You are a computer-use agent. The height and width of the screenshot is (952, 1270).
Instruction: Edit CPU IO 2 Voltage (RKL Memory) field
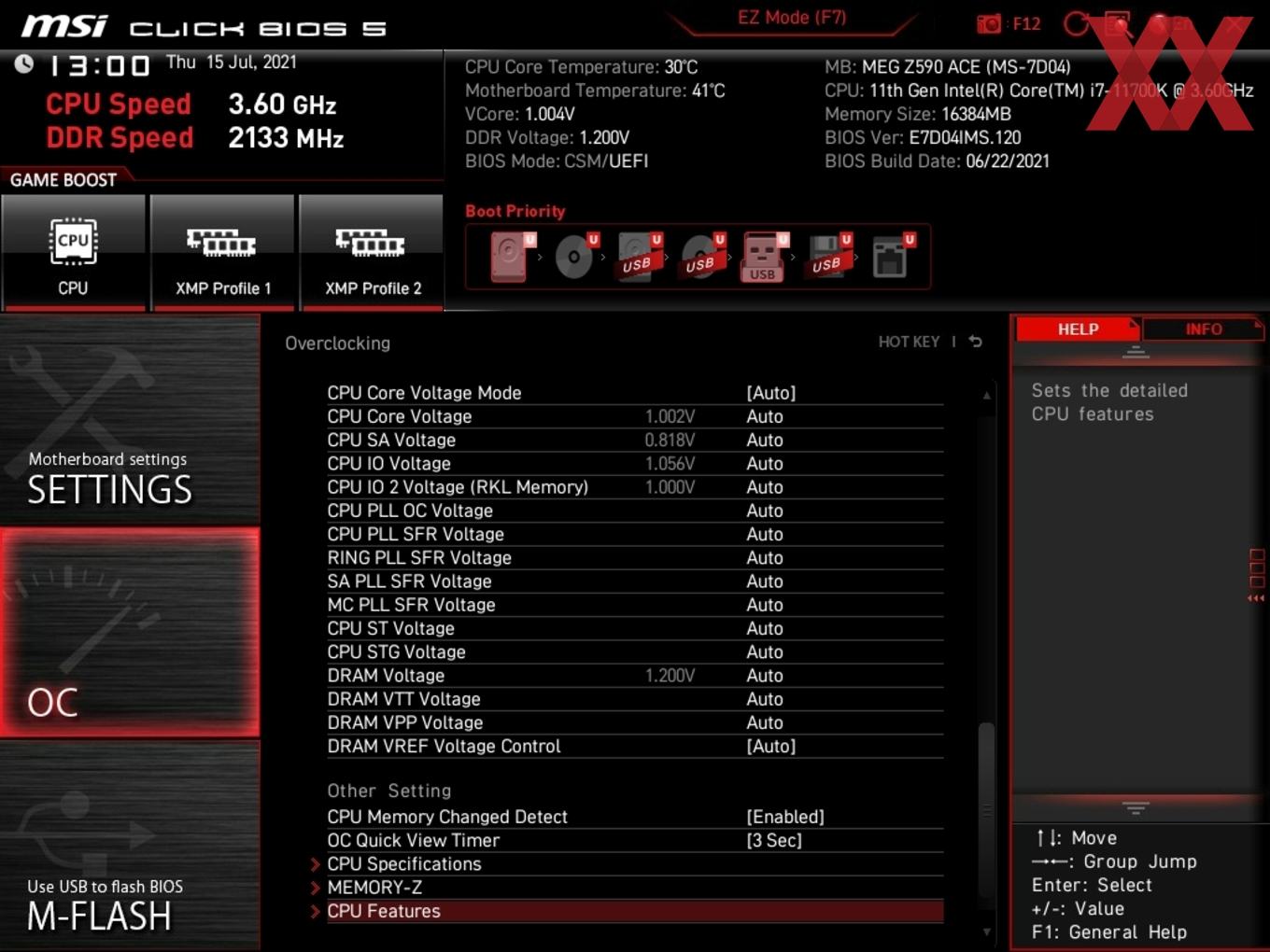765,487
